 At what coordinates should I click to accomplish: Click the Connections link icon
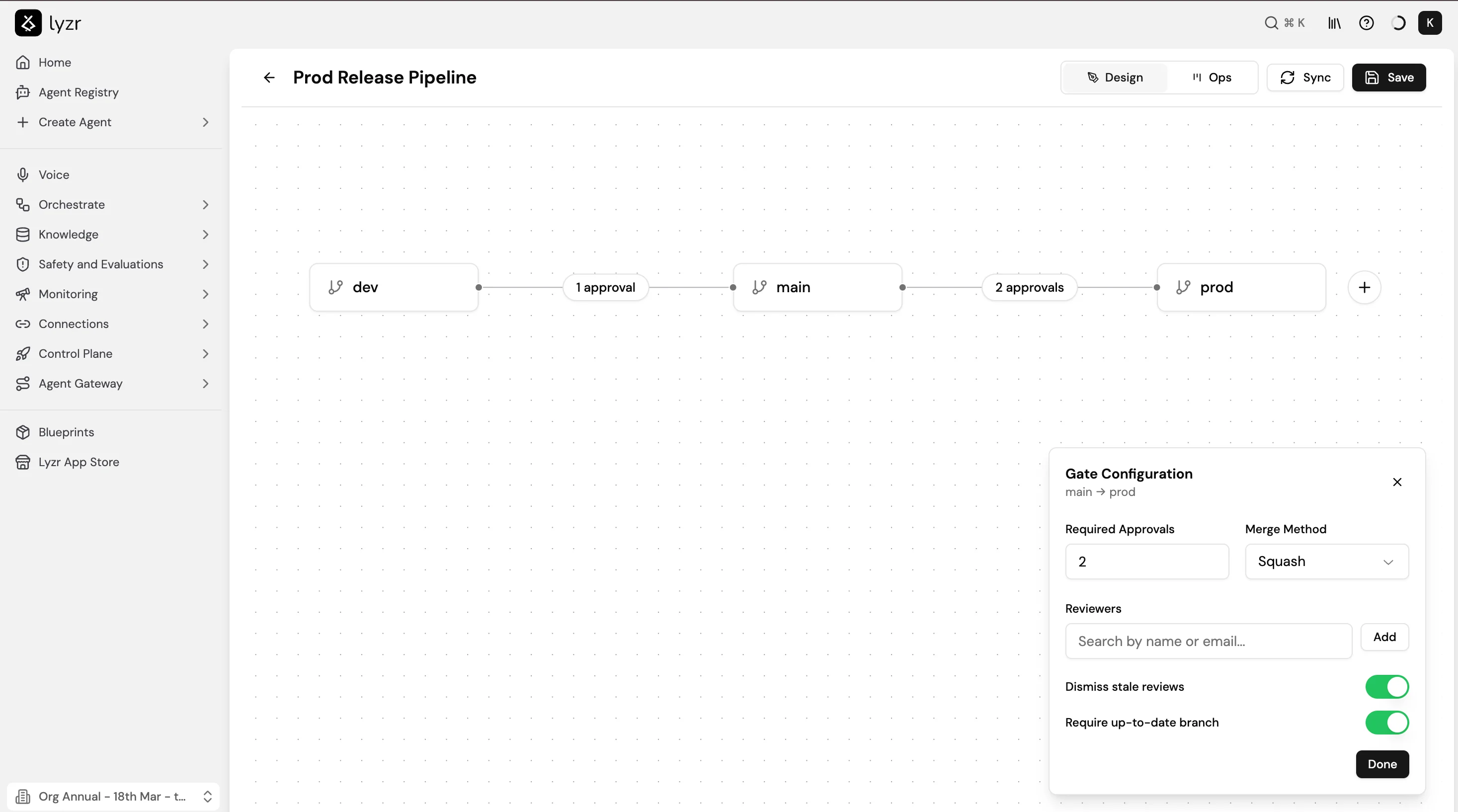coord(23,324)
